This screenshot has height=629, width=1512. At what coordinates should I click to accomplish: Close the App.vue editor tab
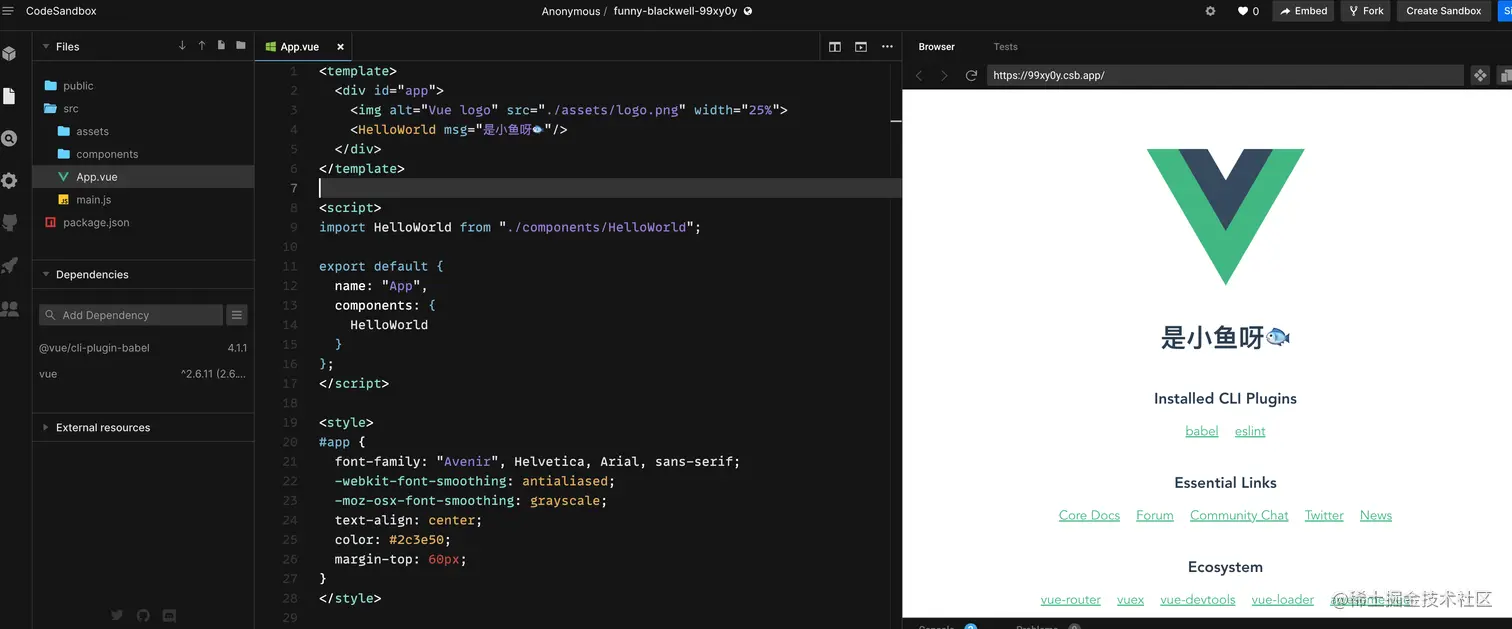point(340,47)
